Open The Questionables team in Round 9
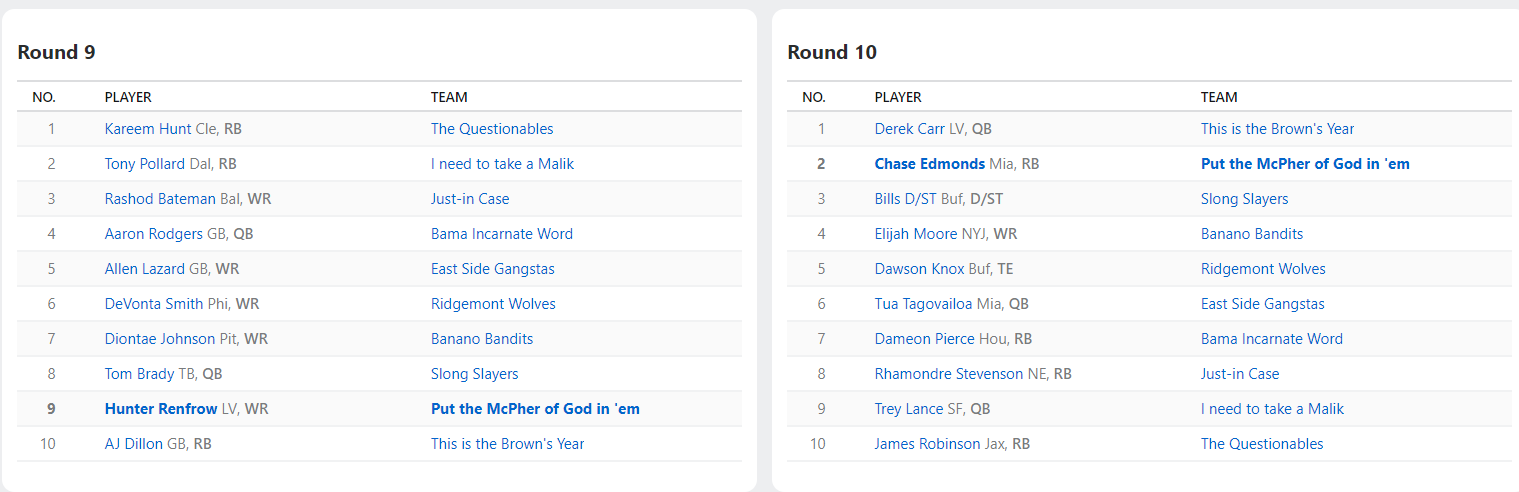This screenshot has width=1519, height=492. click(492, 129)
